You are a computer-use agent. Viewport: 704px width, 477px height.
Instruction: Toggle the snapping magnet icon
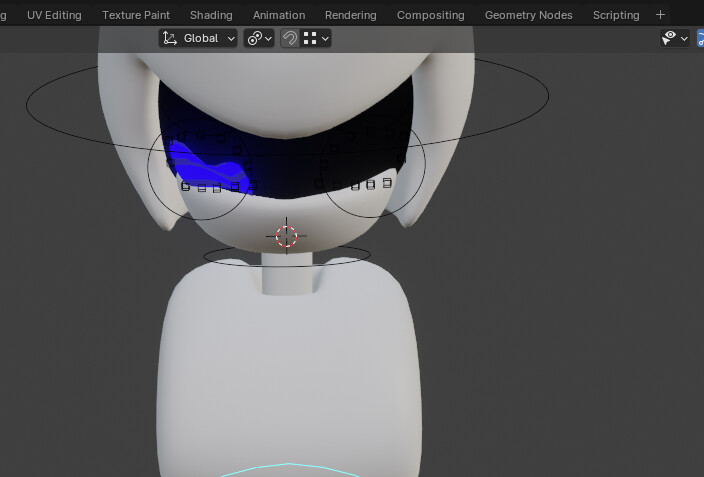tap(290, 38)
